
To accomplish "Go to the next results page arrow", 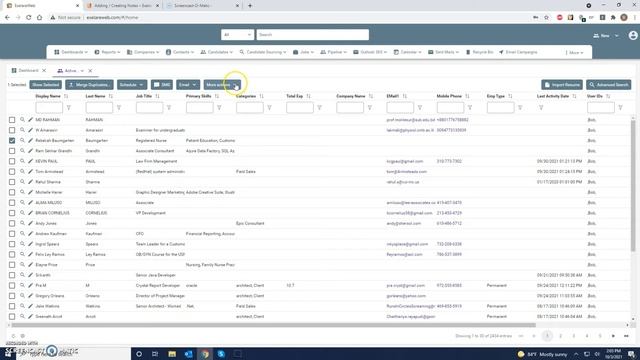I will (613, 336).
